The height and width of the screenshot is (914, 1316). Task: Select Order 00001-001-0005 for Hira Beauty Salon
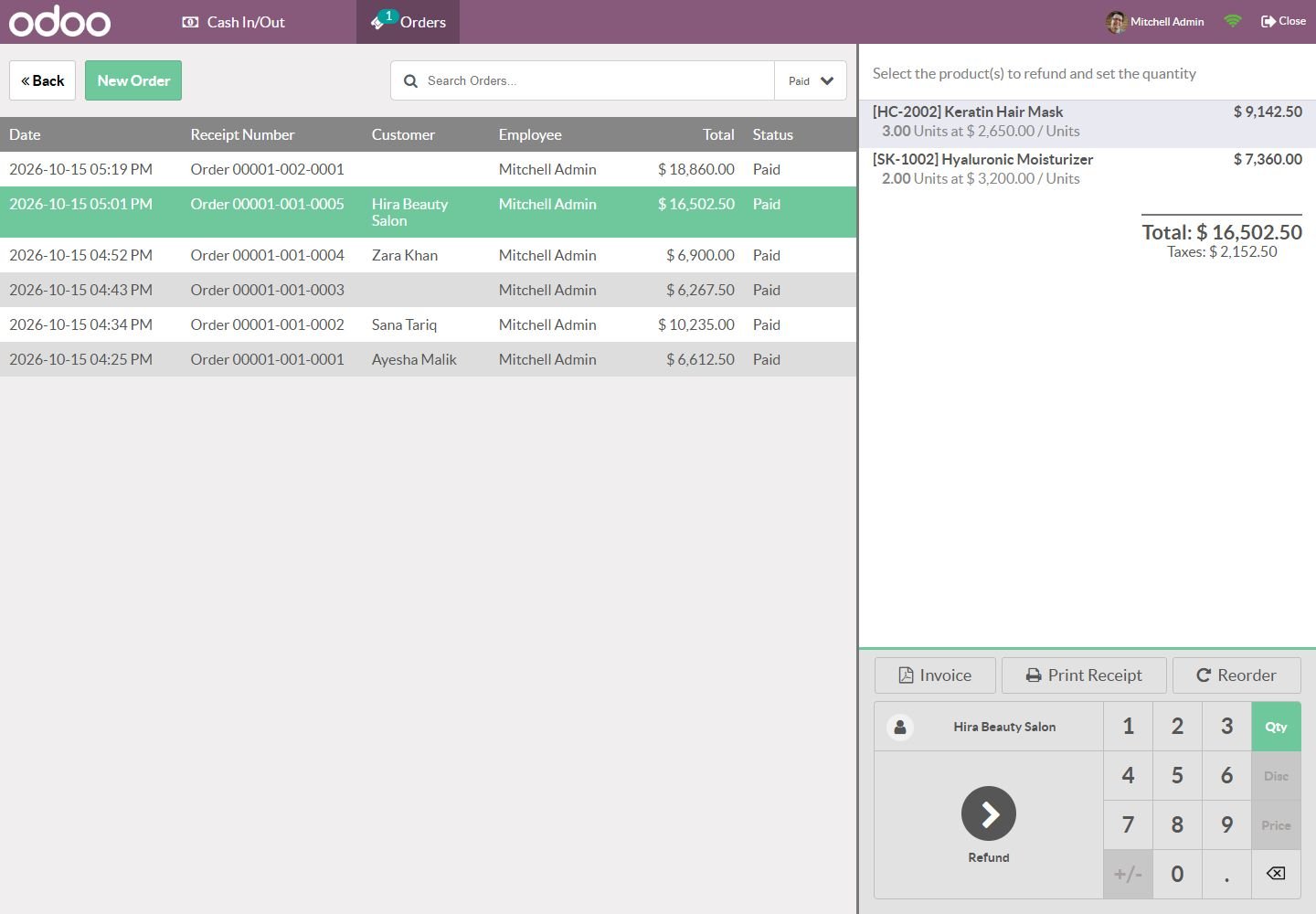pos(428,212)
